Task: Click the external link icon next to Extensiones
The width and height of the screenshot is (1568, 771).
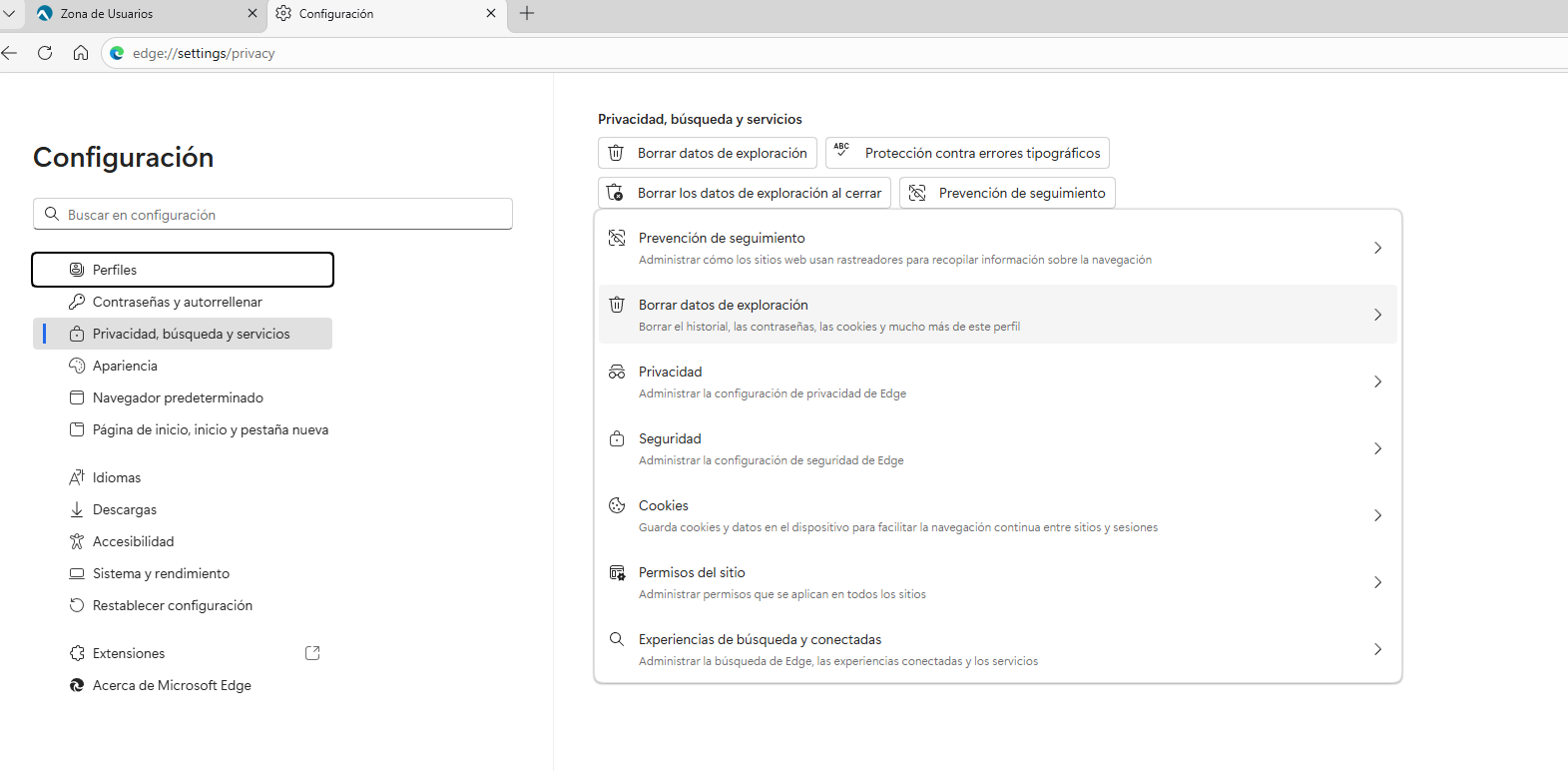Action: click(x=312, y=653)
